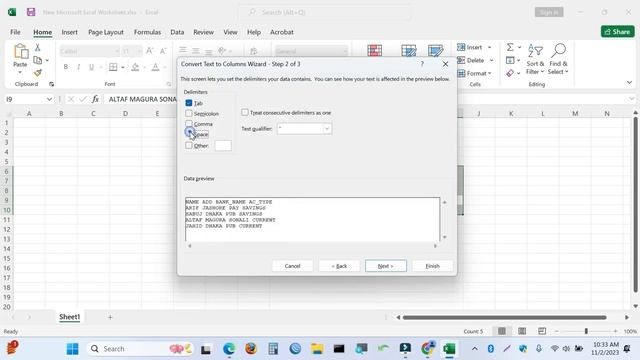Open the View ribbon tab
Screen dimensions: 640x360
[x=230, y=32]
